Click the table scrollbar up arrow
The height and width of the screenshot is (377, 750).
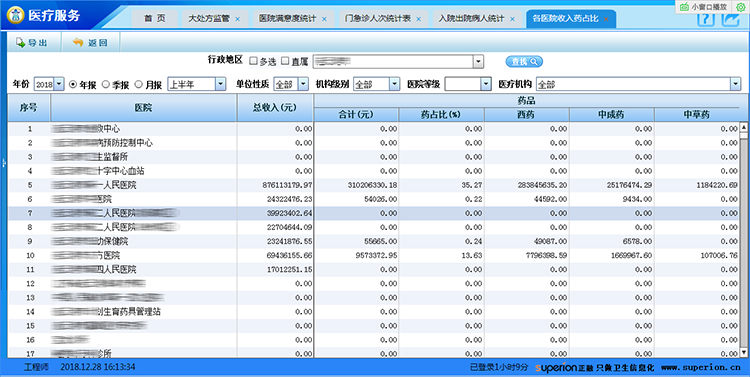point(743,127)
